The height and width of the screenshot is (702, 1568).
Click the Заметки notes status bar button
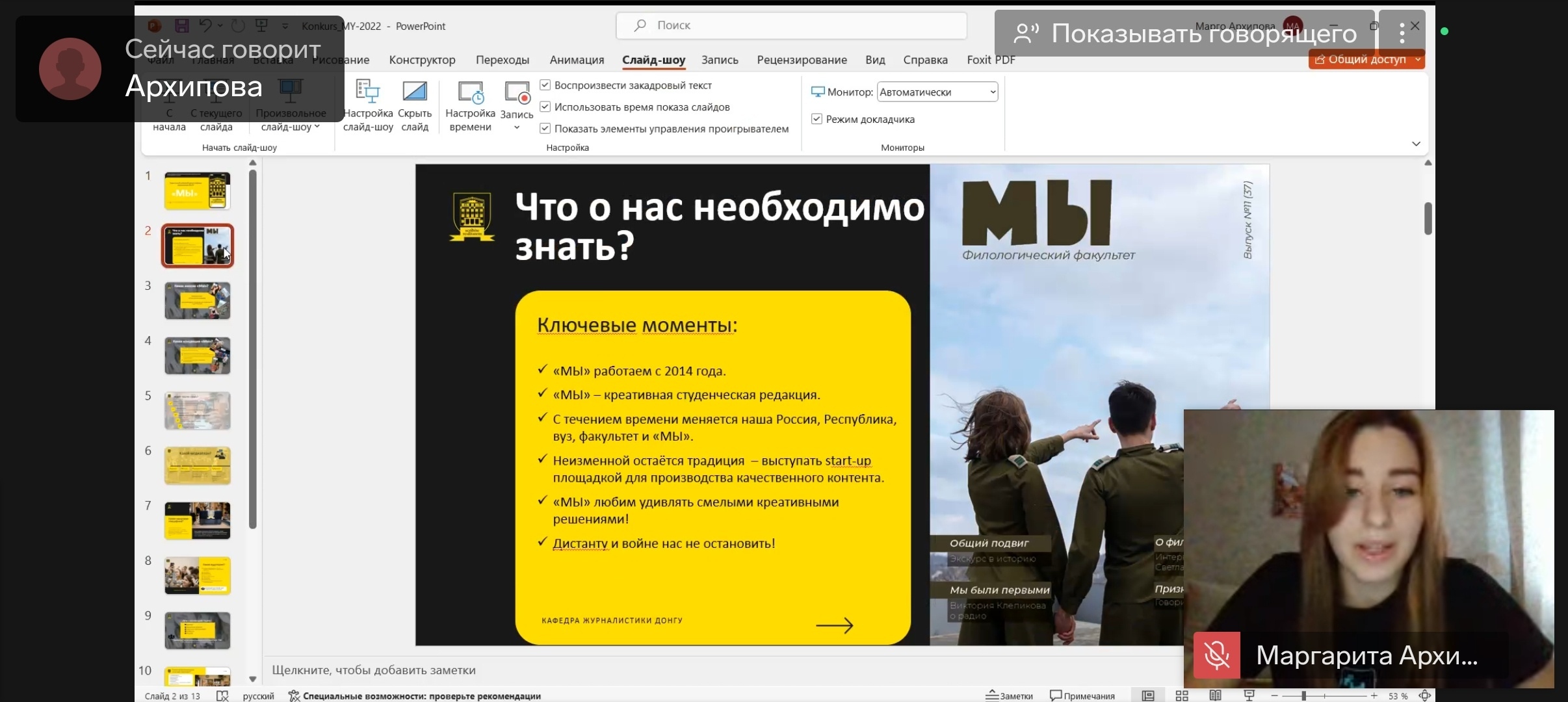[1009, 695]
